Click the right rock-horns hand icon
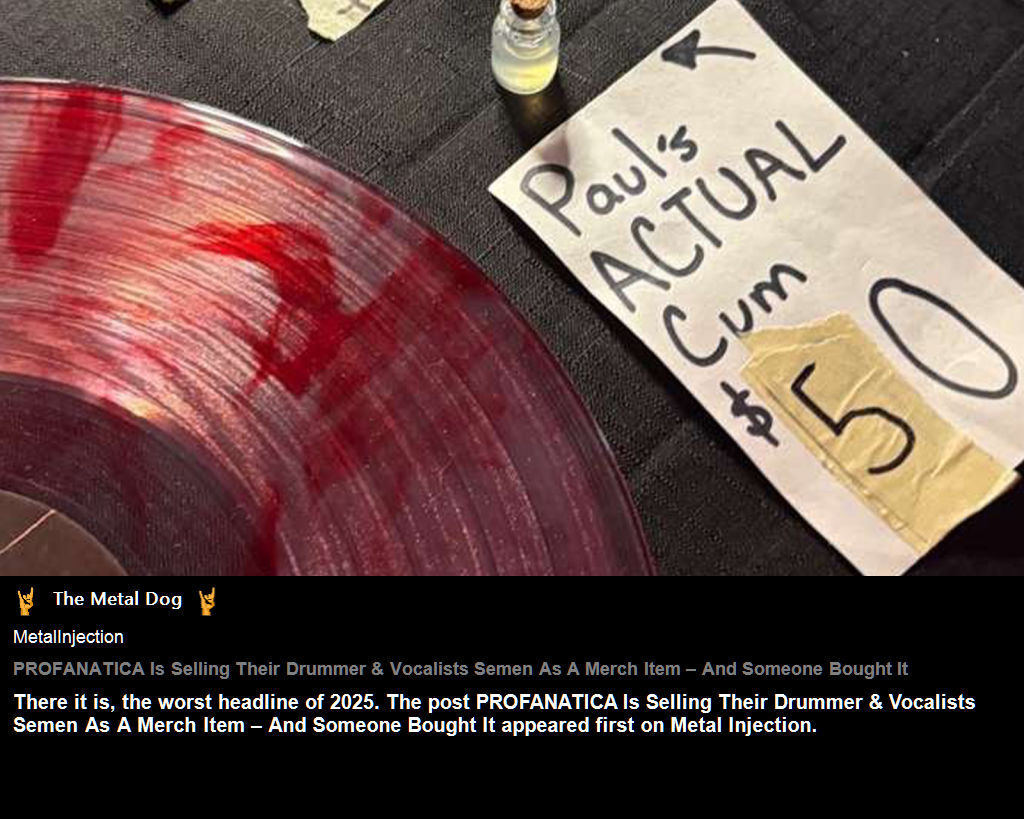1024x819 pixels. (x=207, y=601)
